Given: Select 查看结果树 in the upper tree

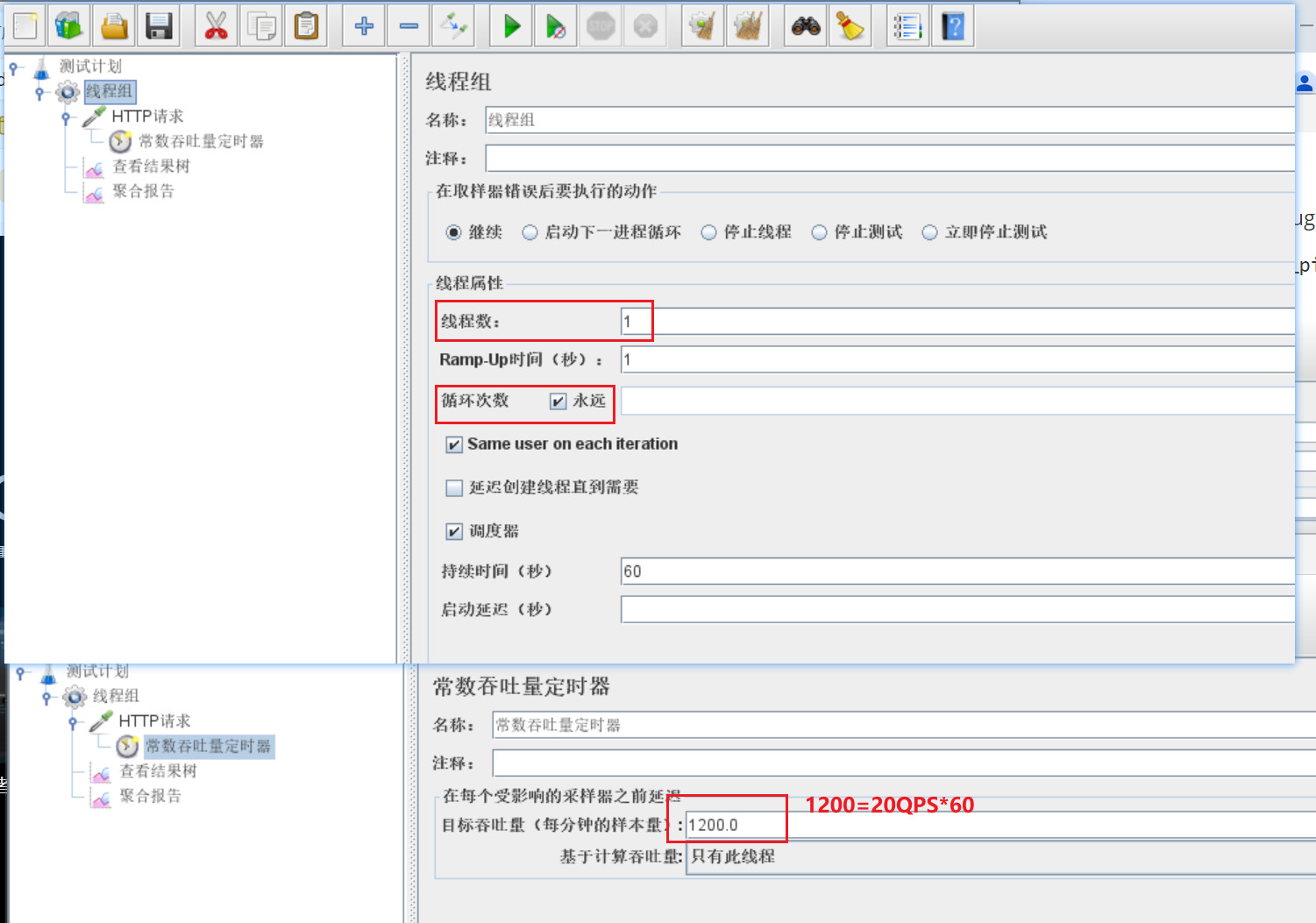Looking at the screenshot, I should pyautogui.click(x=151, y=166).
